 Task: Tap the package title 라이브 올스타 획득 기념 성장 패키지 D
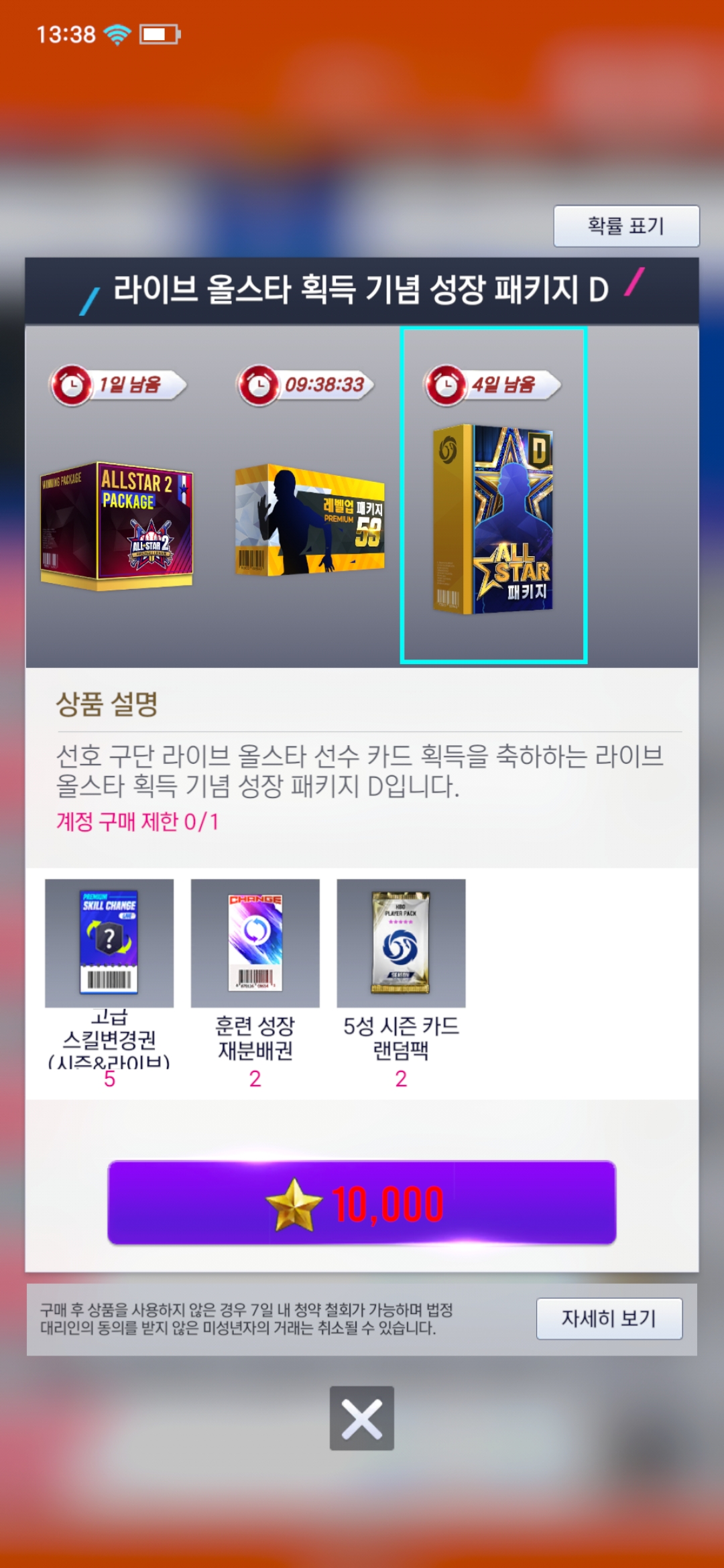361,290
